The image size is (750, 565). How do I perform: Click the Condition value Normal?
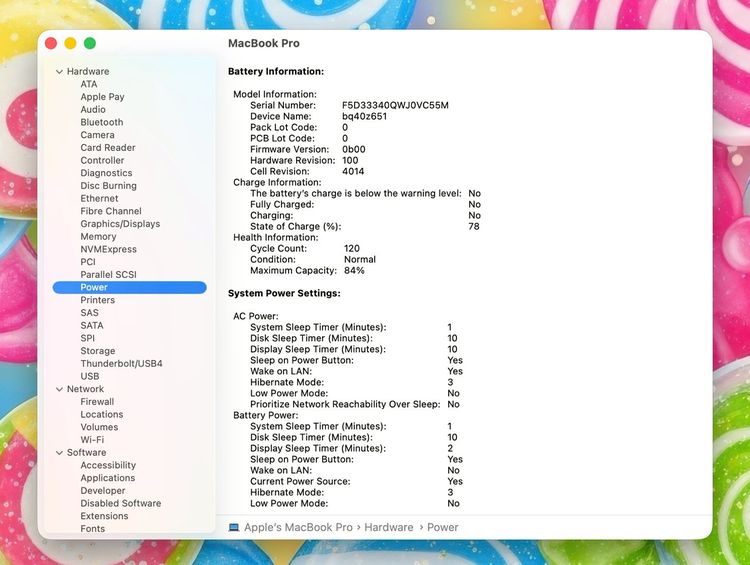point(360,259)
